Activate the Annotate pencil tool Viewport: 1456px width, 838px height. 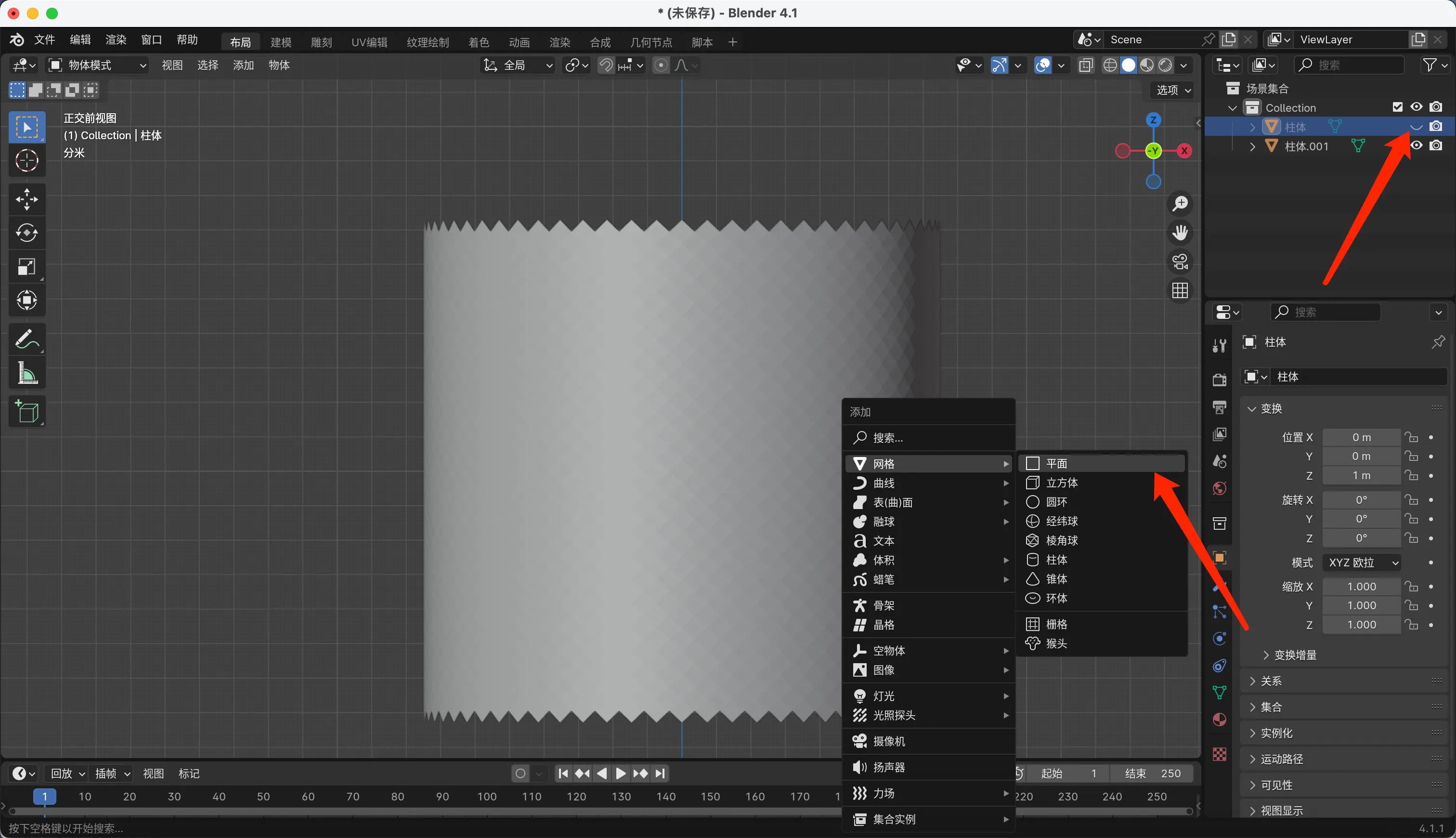coord(26,340)
